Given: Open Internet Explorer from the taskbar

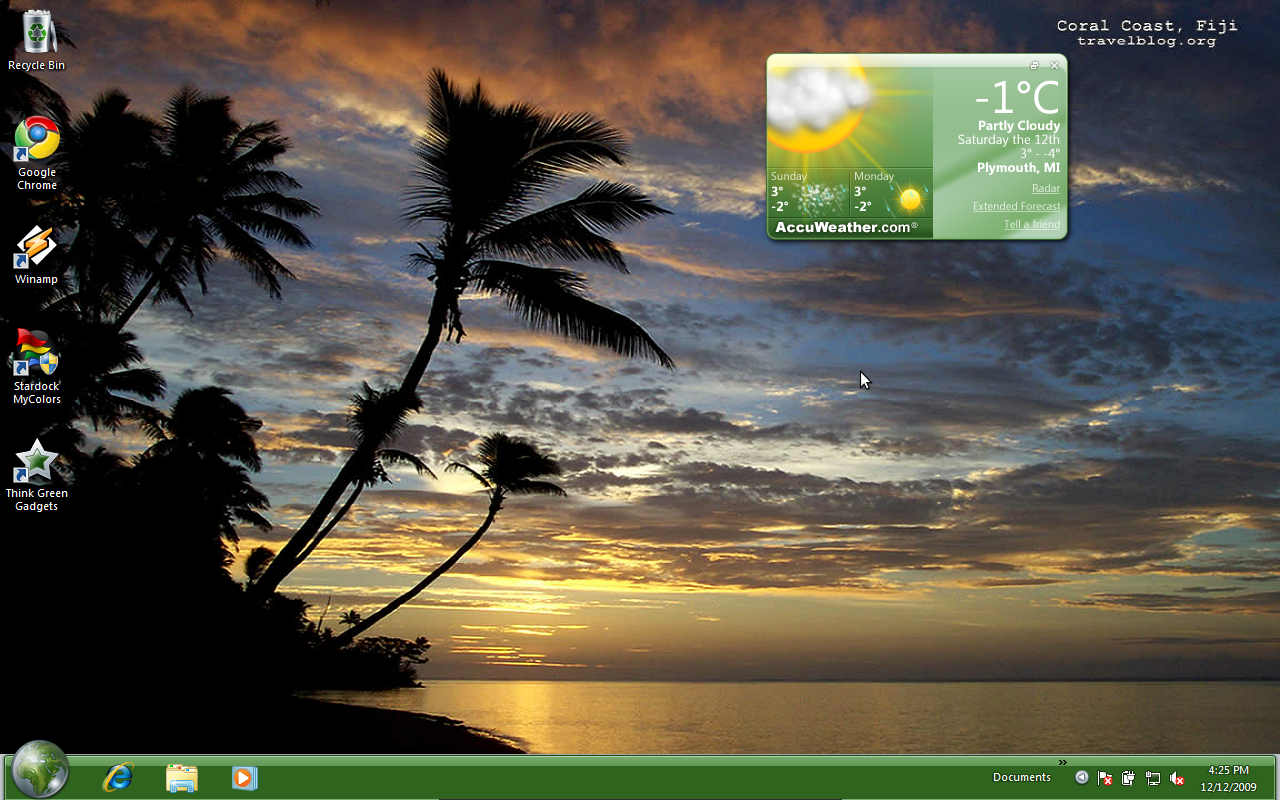Looking at the screenshot, I should pos(116,777).
